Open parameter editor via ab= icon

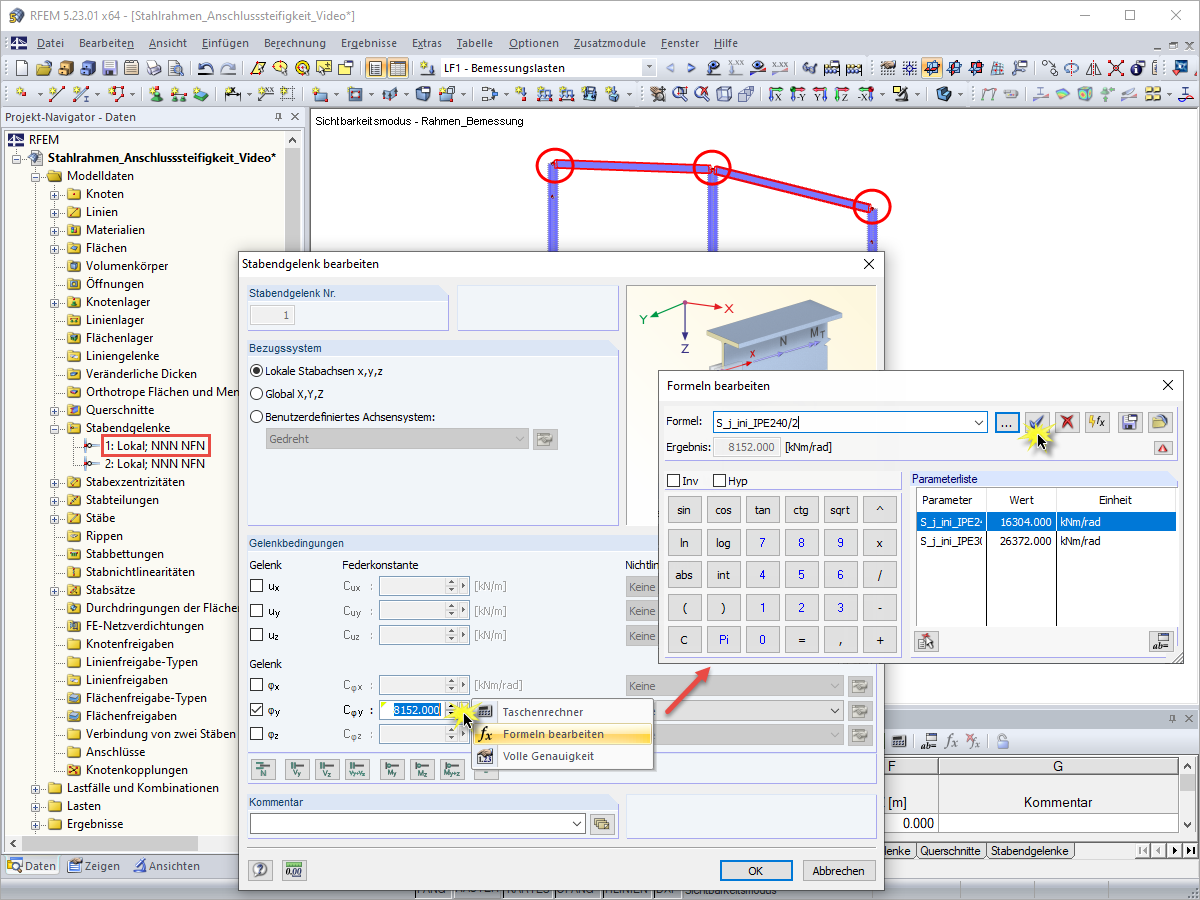(1160, 642)
